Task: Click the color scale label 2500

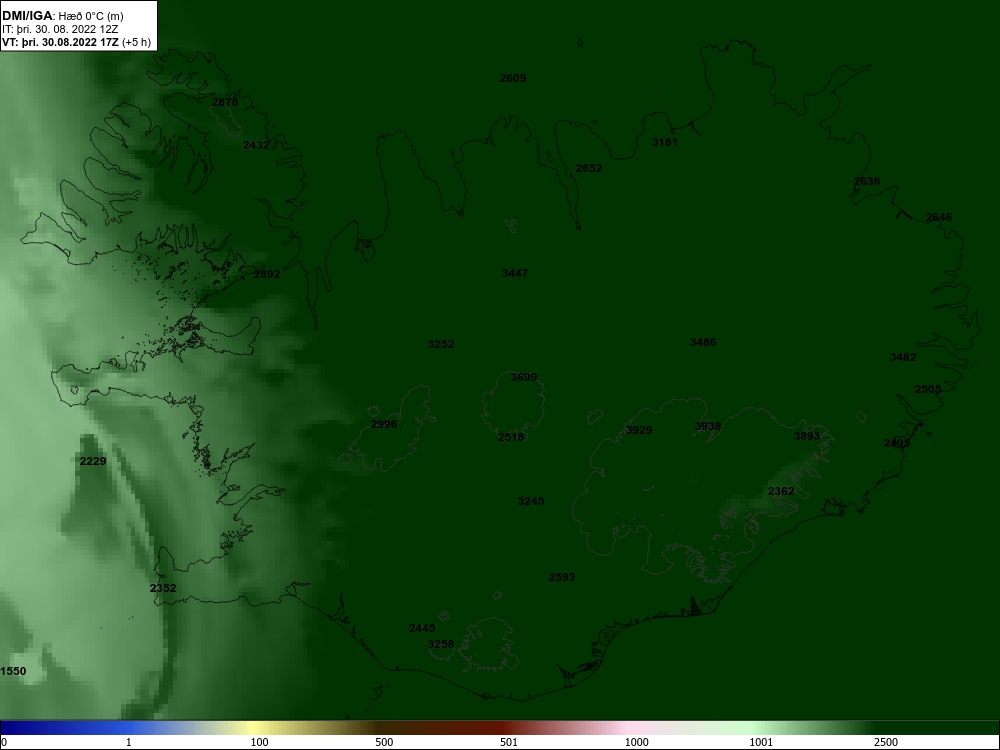Action: (x=886, y=742)
